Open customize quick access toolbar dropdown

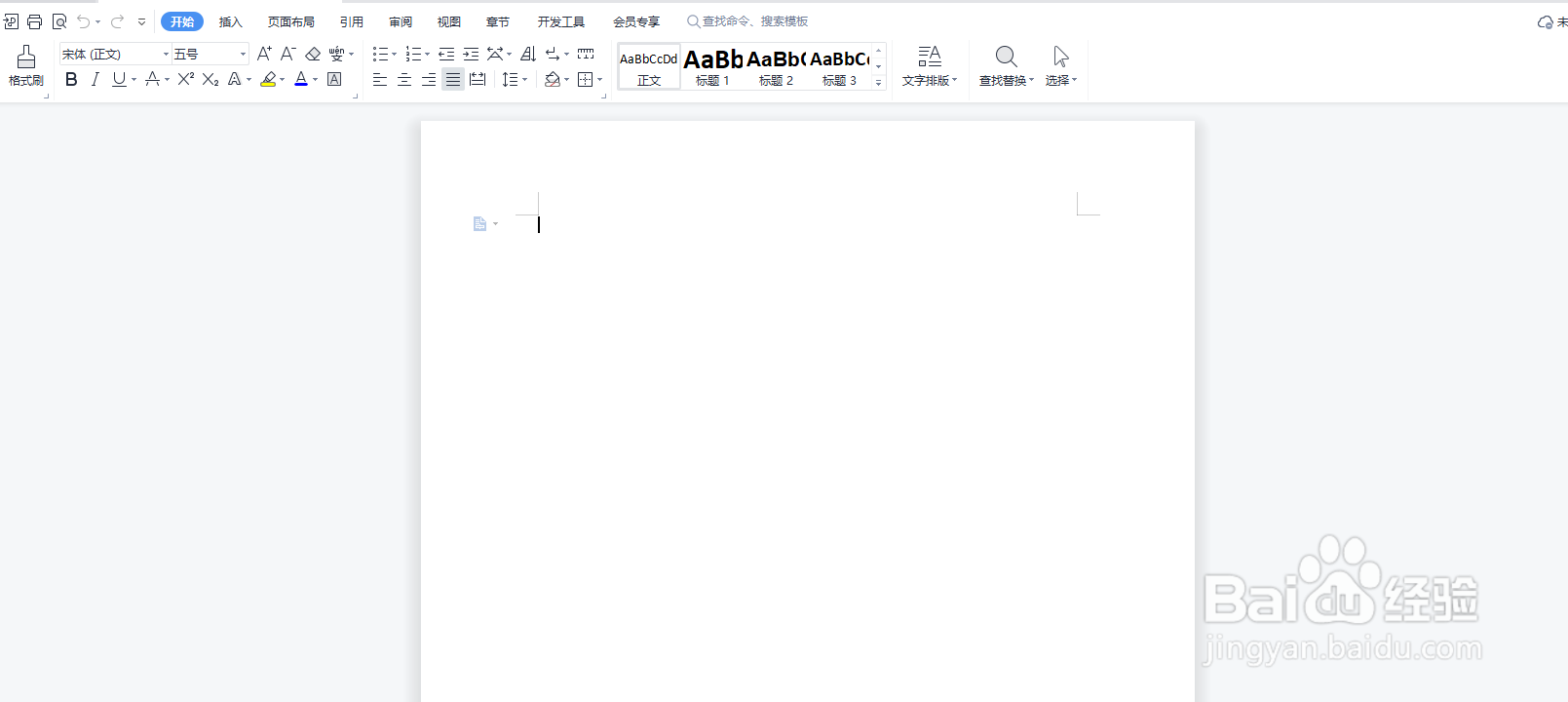tap(141, 21)
